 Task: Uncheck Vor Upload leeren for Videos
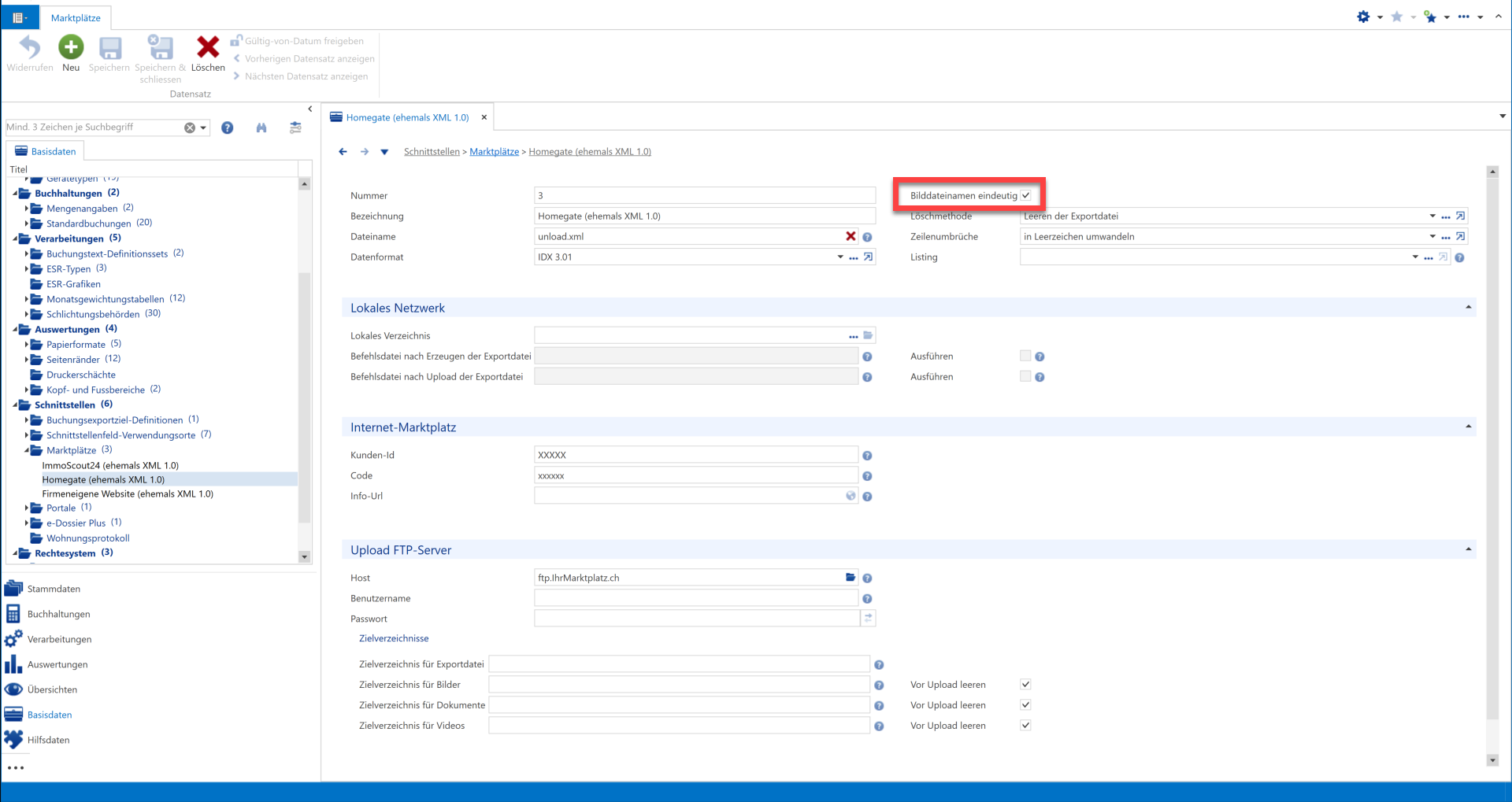[1025, 726]
